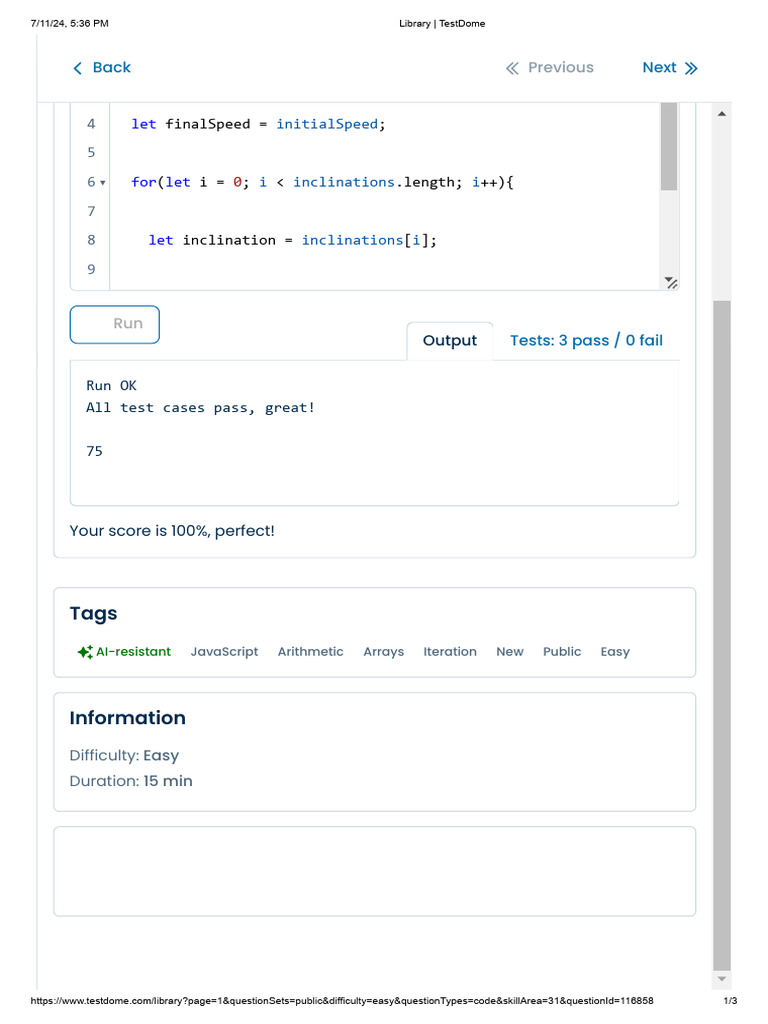This screenshot has height=1024, width=768.
Task: Click page scrollbar down arrow
Action: pos(722,978)
